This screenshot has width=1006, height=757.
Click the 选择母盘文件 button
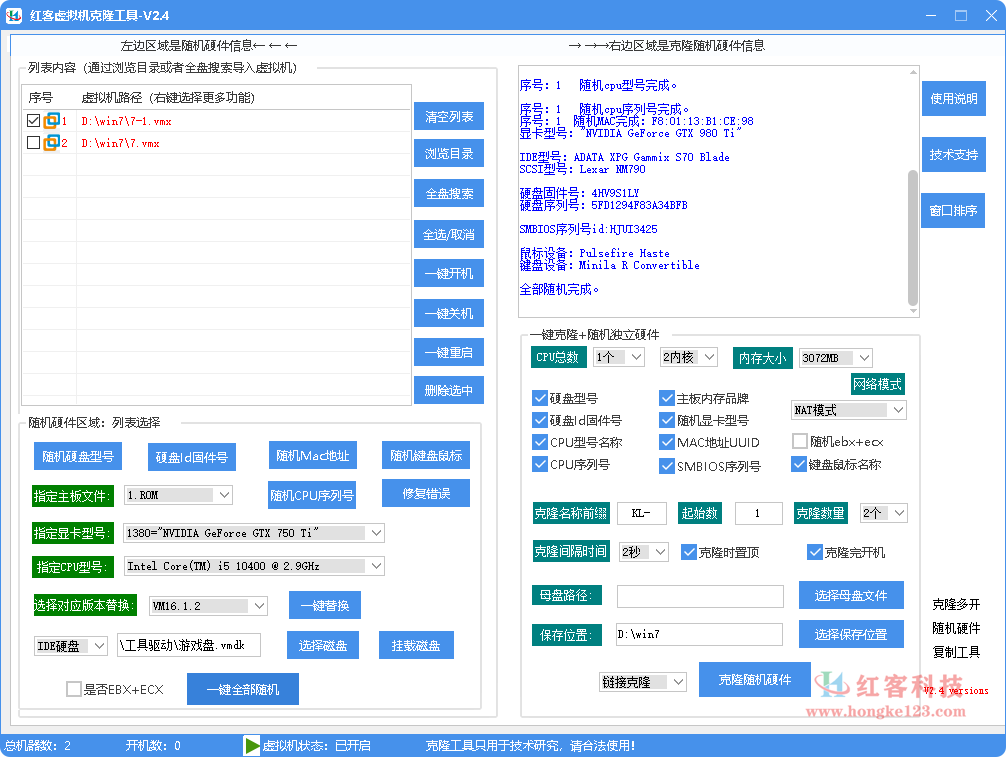(851, 595)
